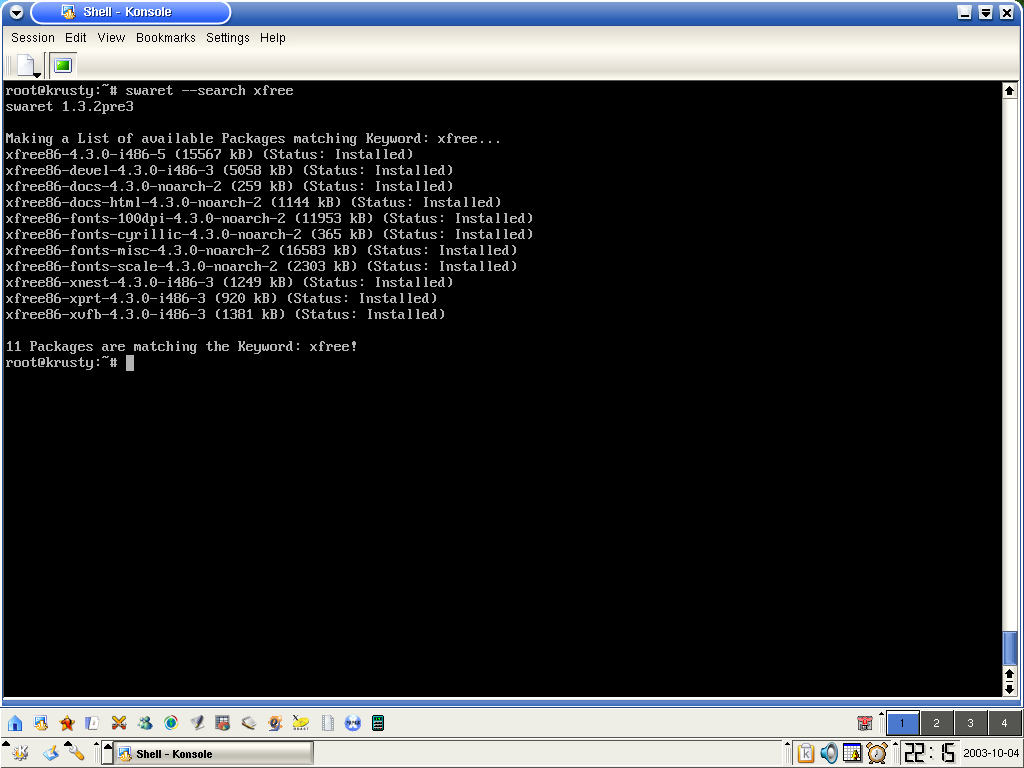Click the arrow above the wrench icon

pos(68,744)
